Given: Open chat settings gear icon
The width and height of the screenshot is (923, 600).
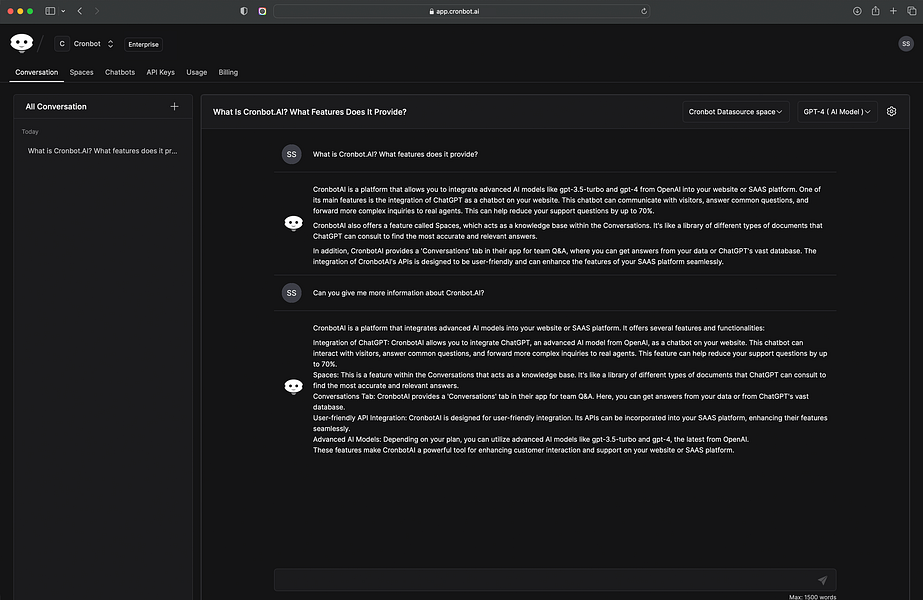Looking at the screenshot, I should point(891,111).
